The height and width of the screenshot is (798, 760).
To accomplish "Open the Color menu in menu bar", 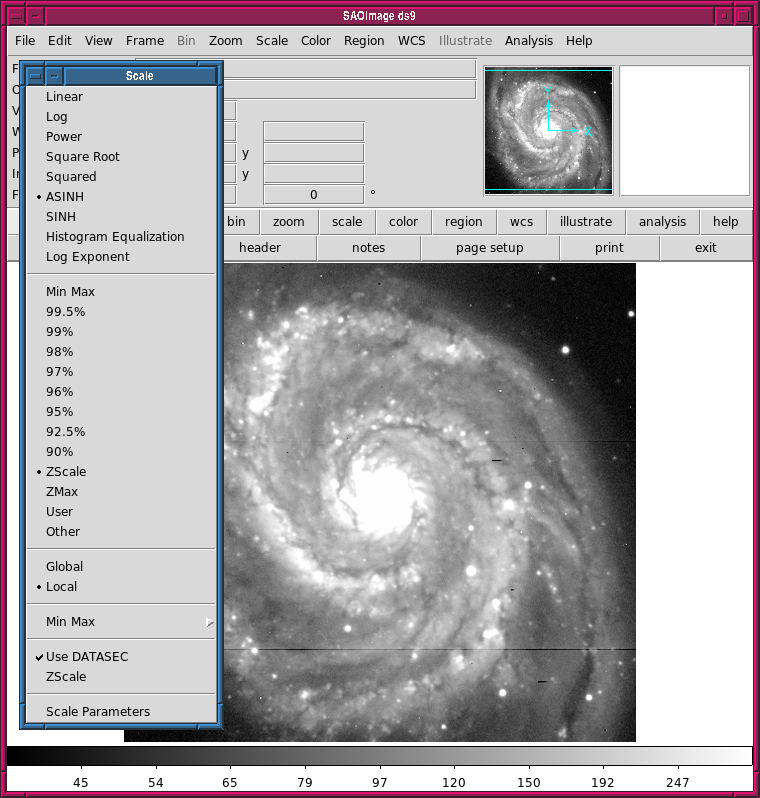I will tap(316, 41).
